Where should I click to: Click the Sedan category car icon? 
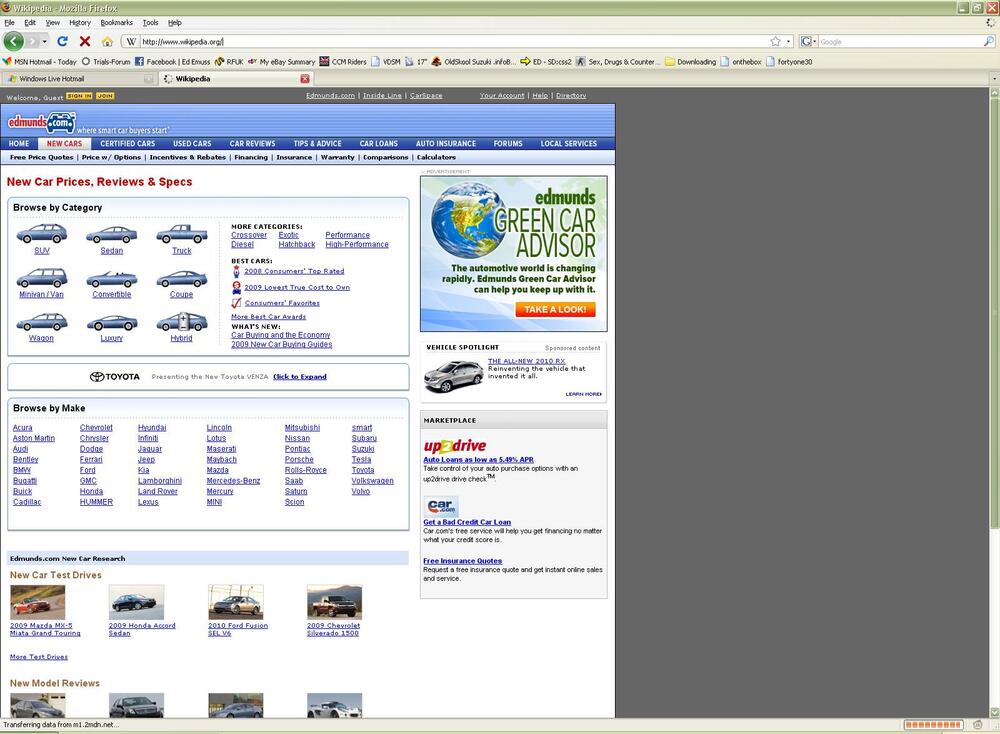pyautogui.click(x=112, y=234)
